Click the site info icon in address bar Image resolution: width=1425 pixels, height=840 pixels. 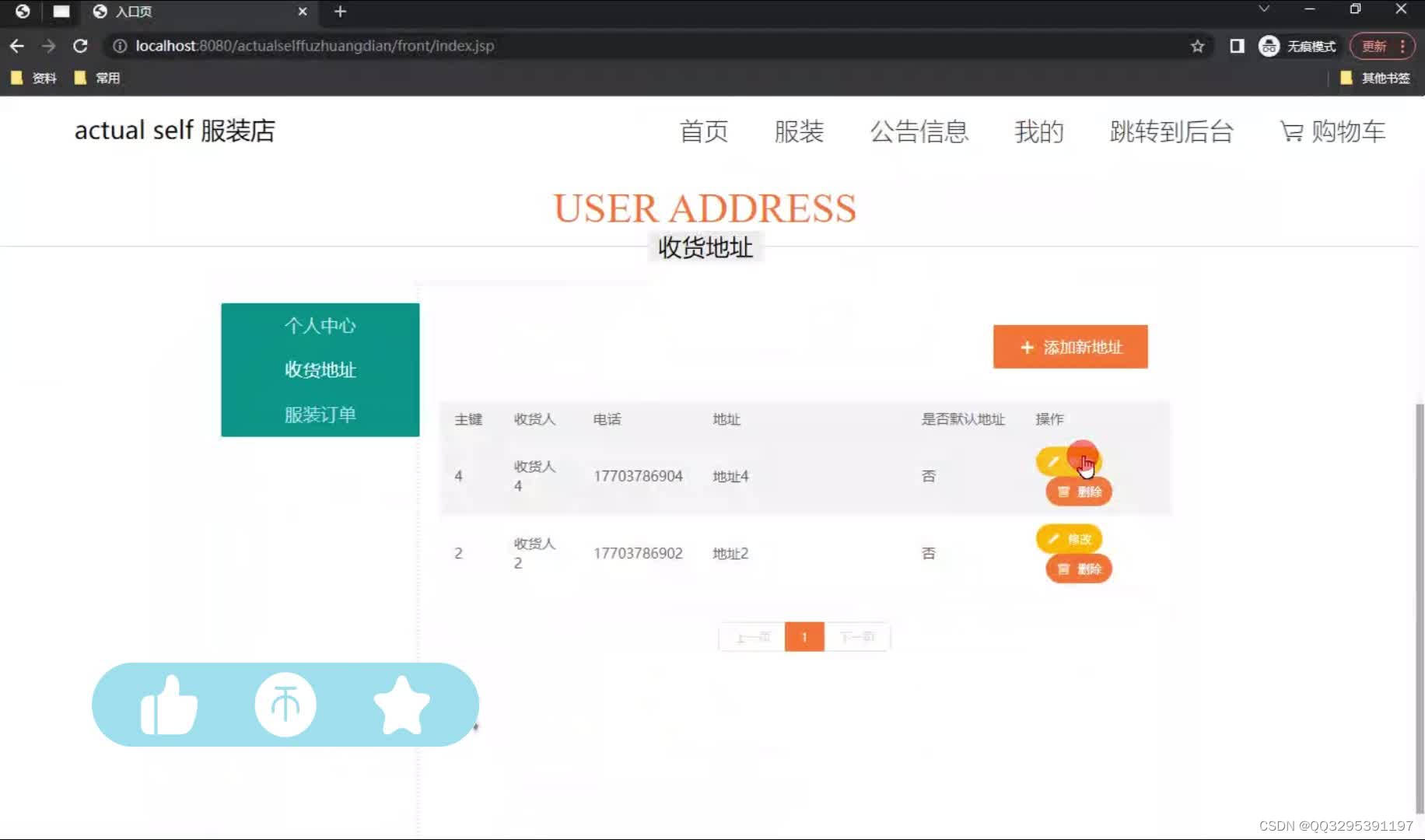tap(120, 46)
